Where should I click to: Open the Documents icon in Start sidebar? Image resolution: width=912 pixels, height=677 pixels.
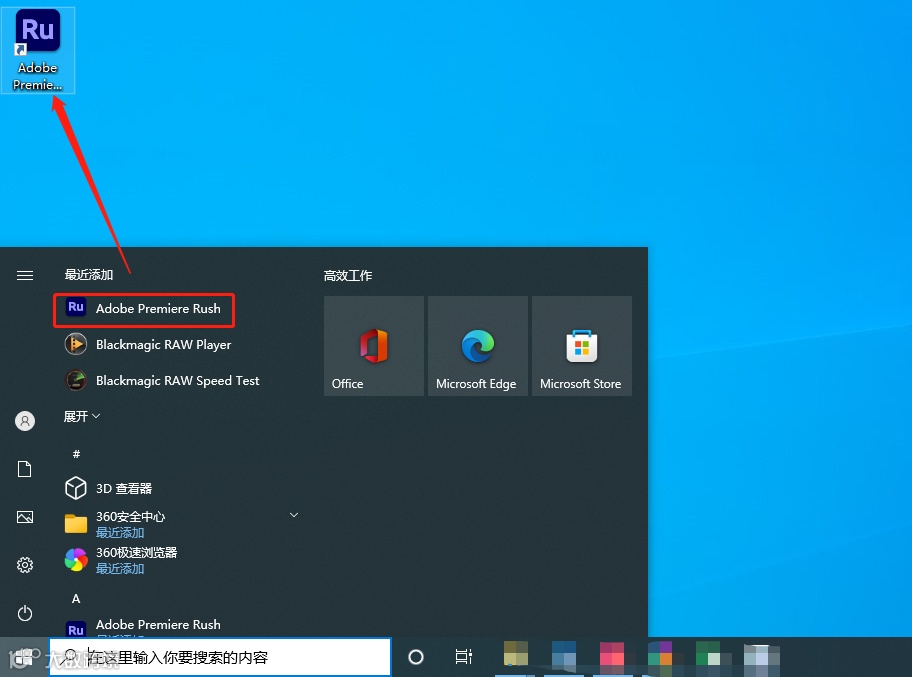[25, 469]
